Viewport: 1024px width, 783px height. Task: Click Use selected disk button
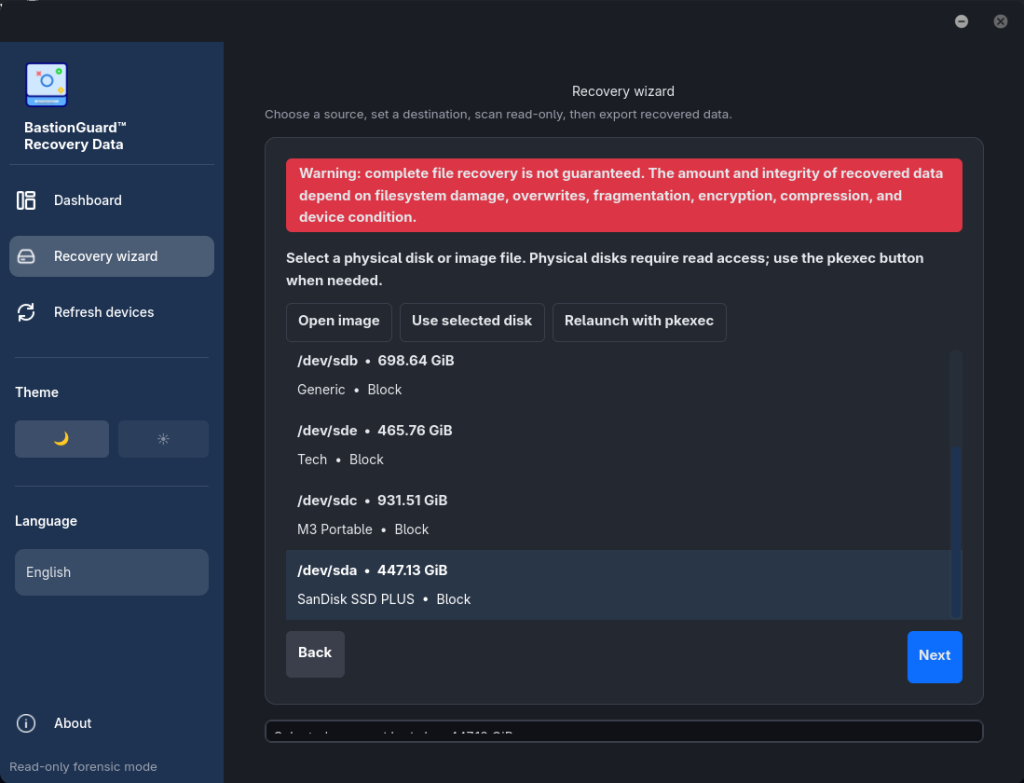472,322
